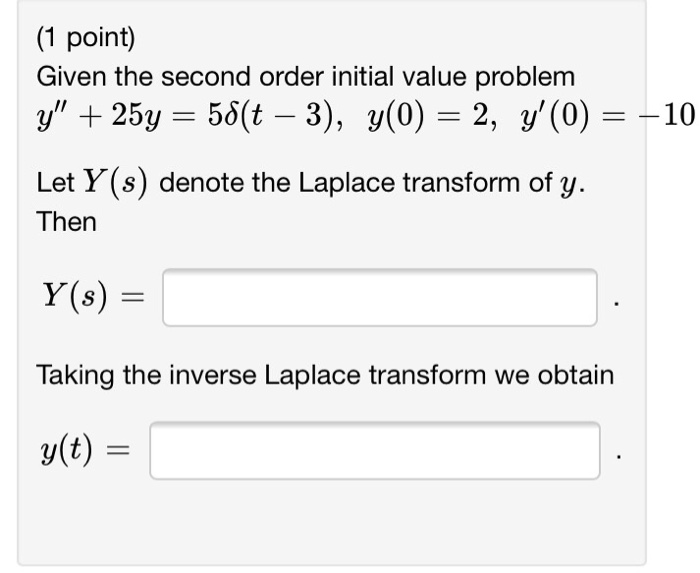Screen dimensions: 700x573
Task: Click "denote the Laplace transform of" text
Action: [355, 183]
